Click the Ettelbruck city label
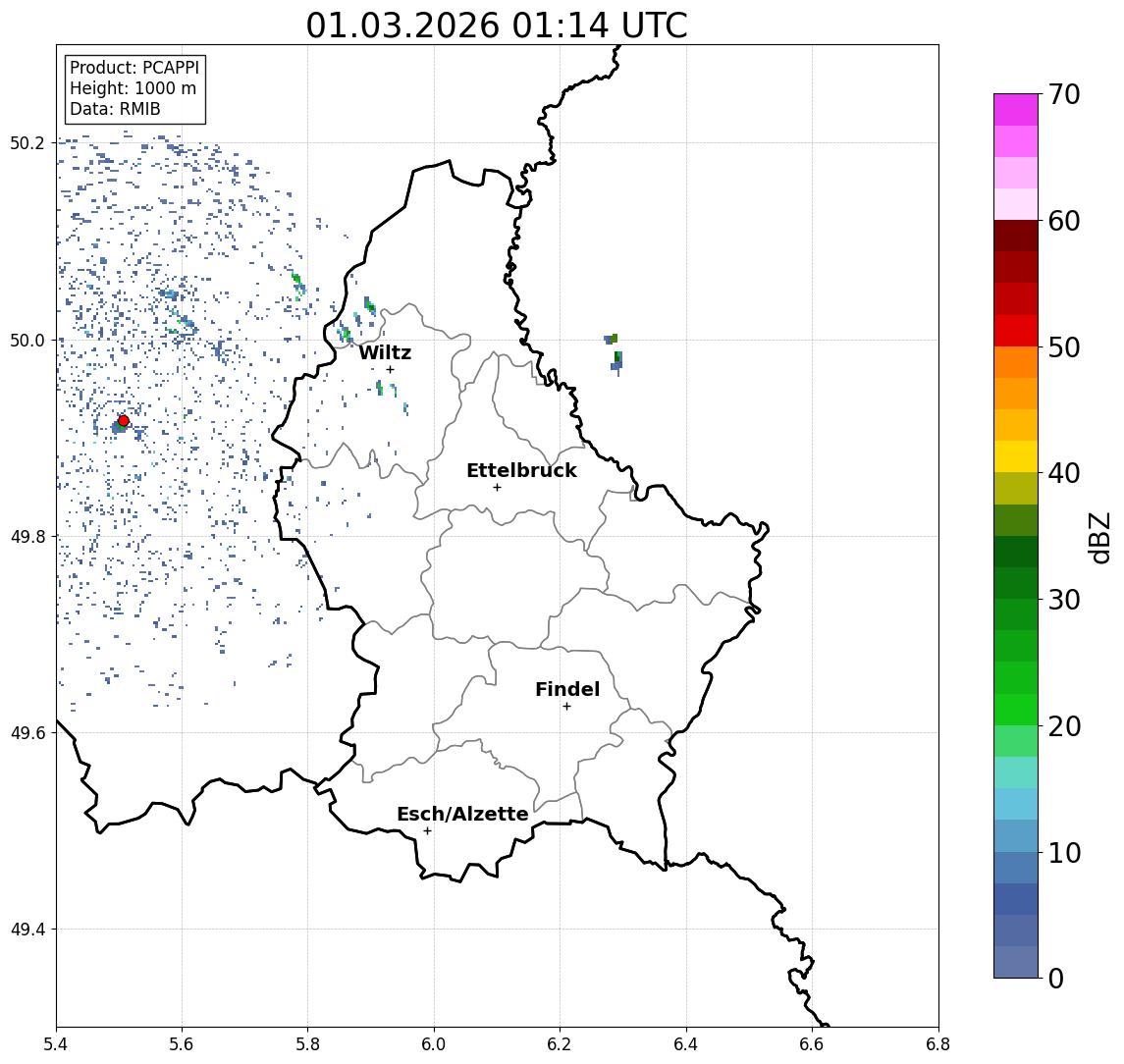 pos(522,470)
